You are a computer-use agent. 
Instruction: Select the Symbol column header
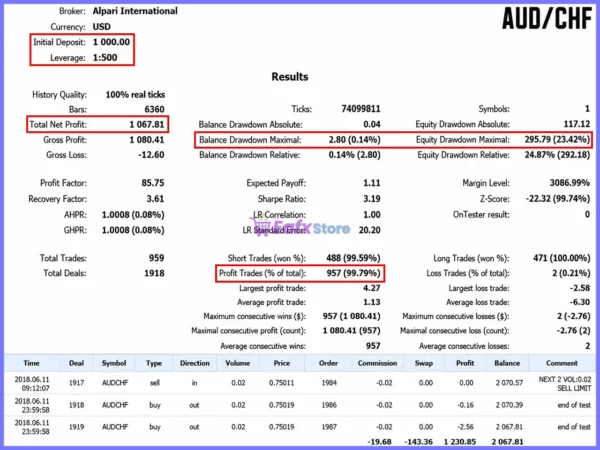coord(114,363)
